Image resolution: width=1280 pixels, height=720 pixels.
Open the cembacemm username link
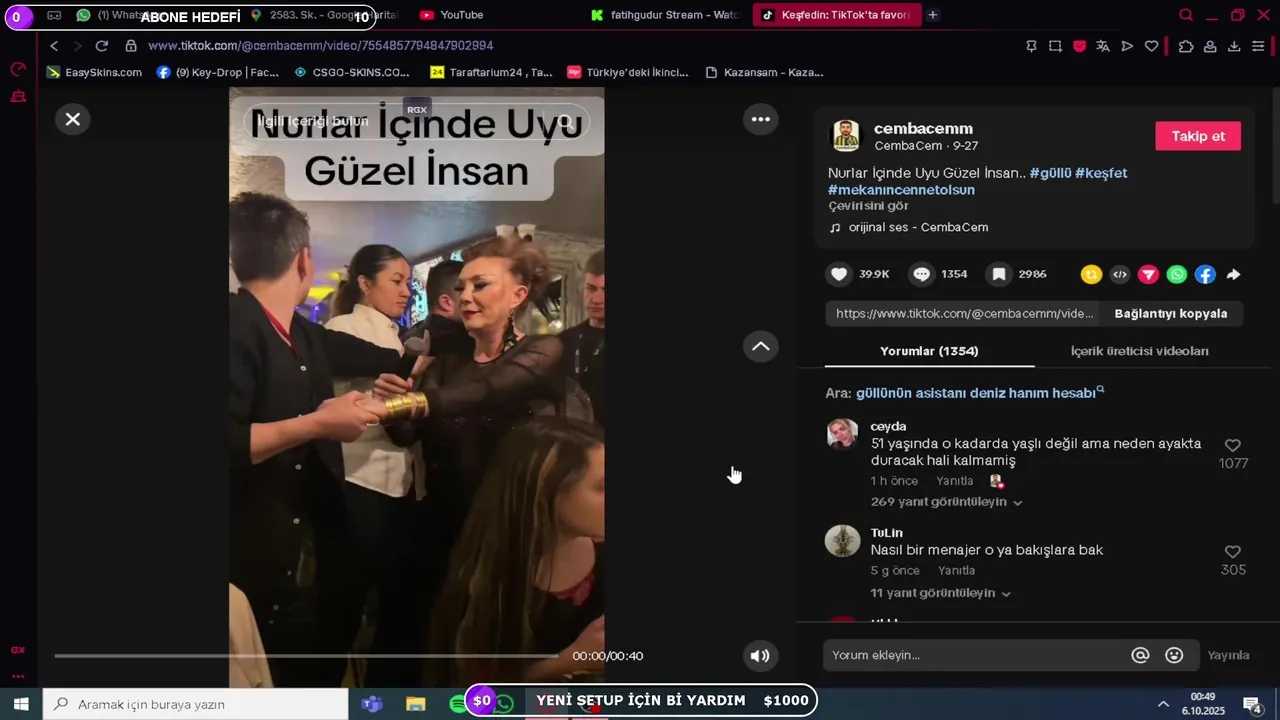point(923,128)
